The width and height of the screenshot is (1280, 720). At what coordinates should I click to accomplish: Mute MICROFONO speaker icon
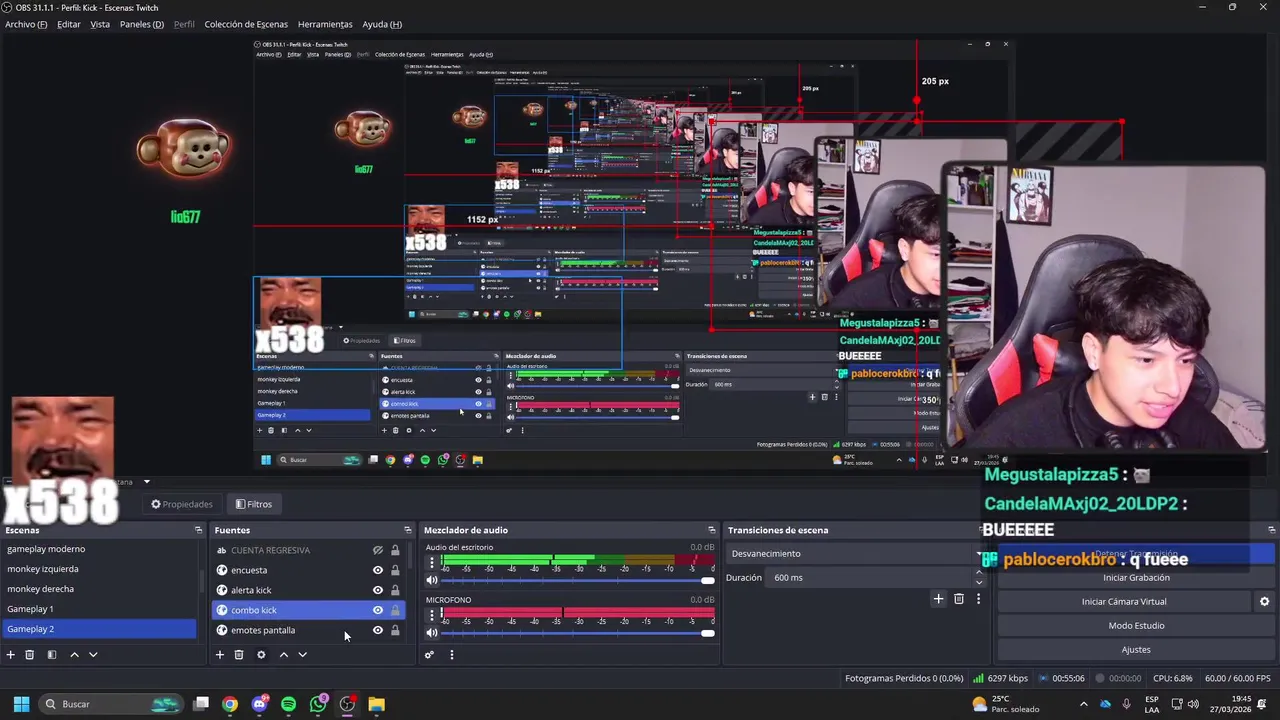pyautogui.click(x=432, y=632)
